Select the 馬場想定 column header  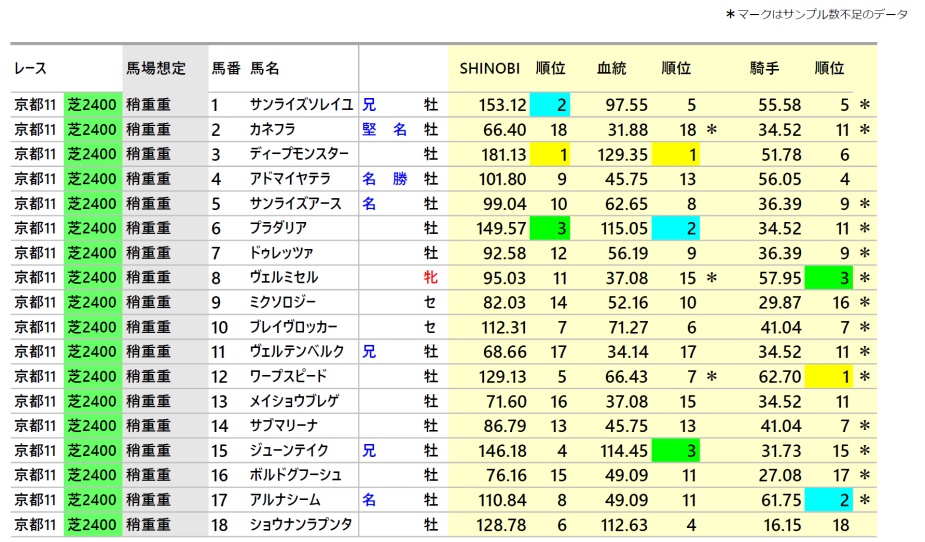(155, 69)
